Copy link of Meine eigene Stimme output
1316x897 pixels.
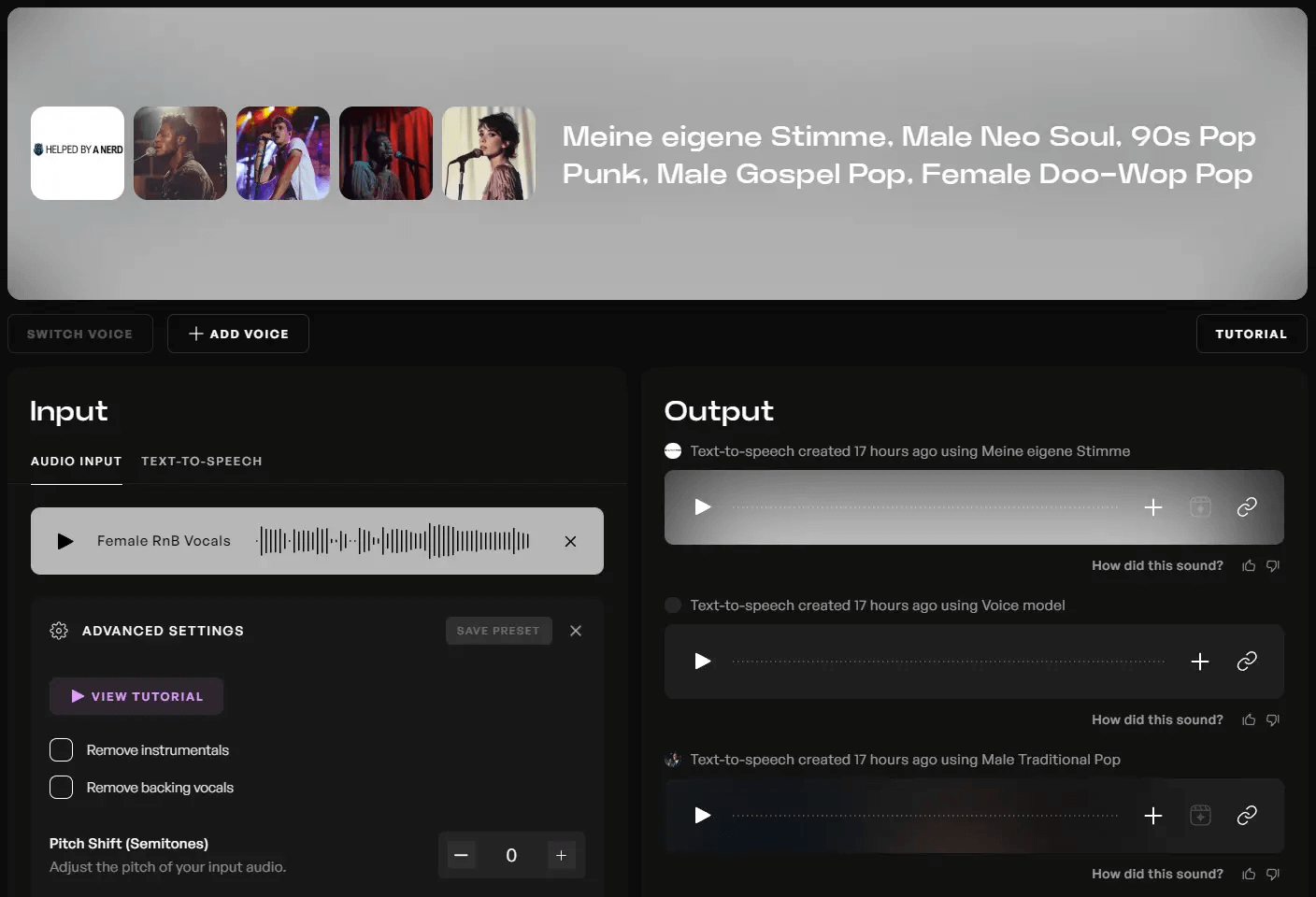tap(1246, 507)
